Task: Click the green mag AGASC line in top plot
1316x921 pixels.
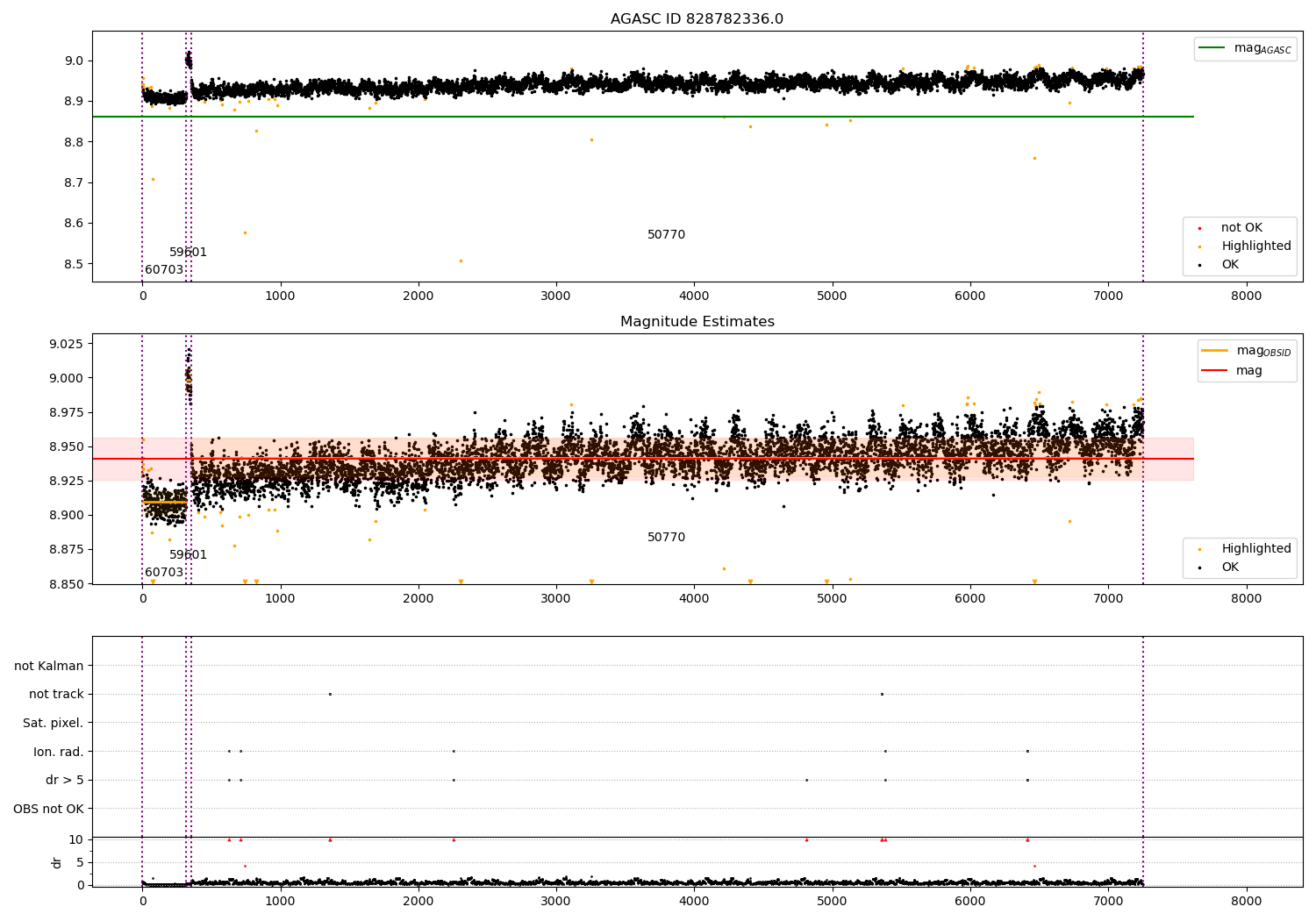Action: click(642, 117)
